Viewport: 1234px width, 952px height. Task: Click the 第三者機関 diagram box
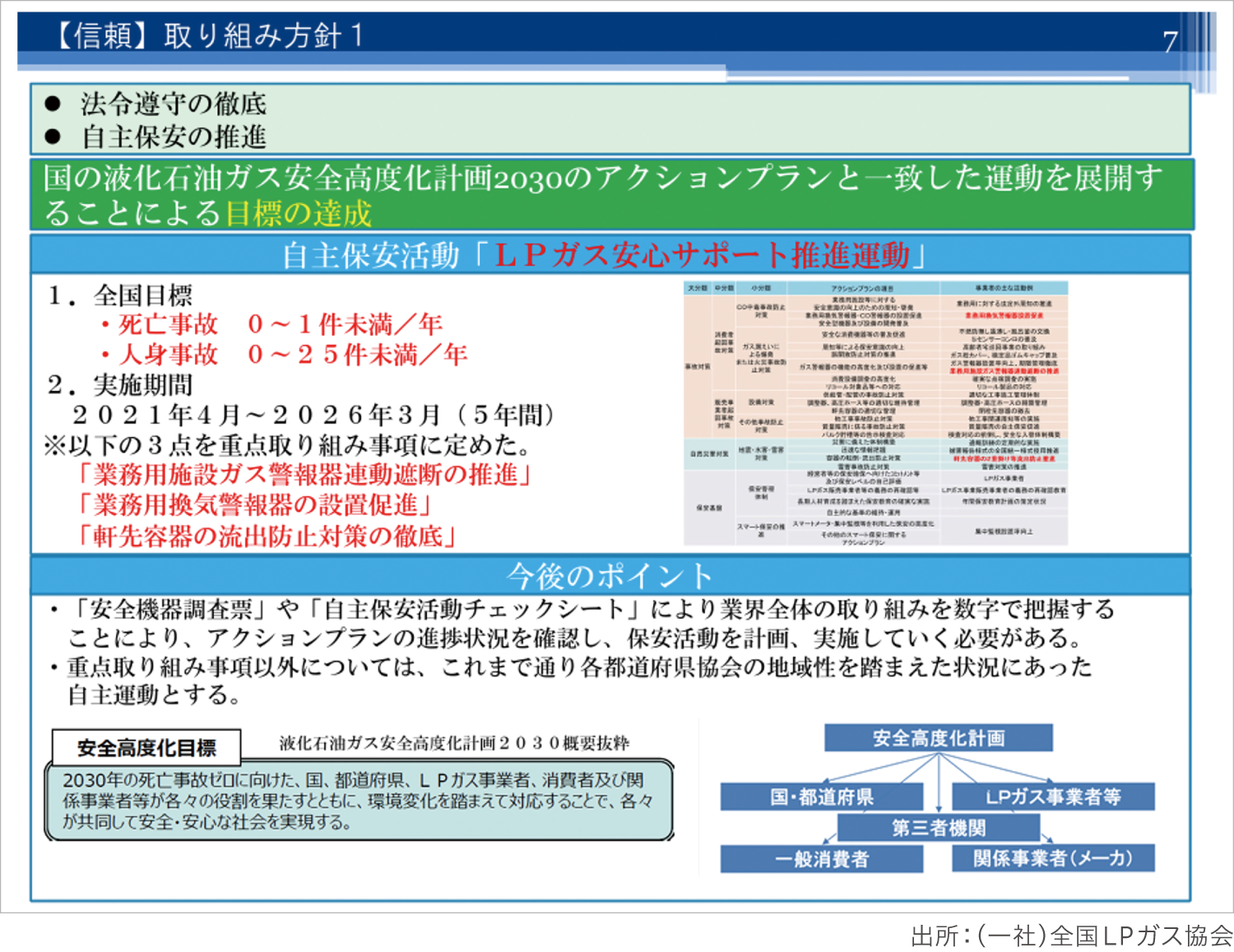938,828
